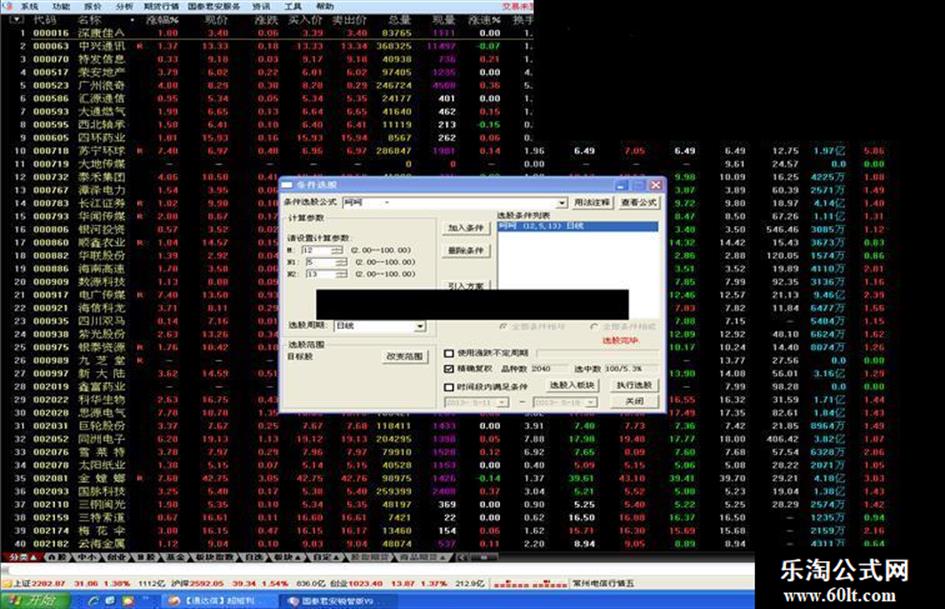Click the 关闭 button in the dialog
This screenshot has height=609, width=945.
(635, 402)
